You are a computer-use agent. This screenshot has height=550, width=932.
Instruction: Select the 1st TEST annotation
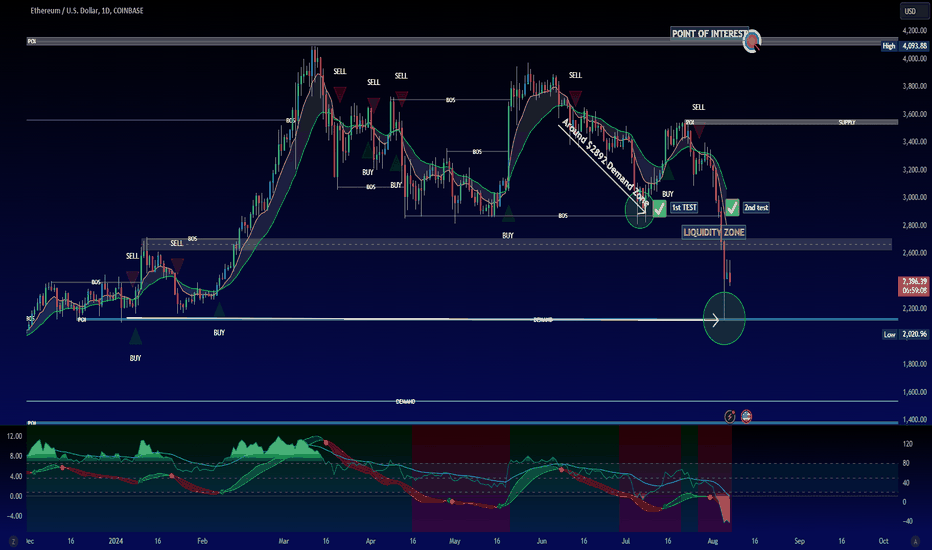pyautogui.click(x=684, y=208)
